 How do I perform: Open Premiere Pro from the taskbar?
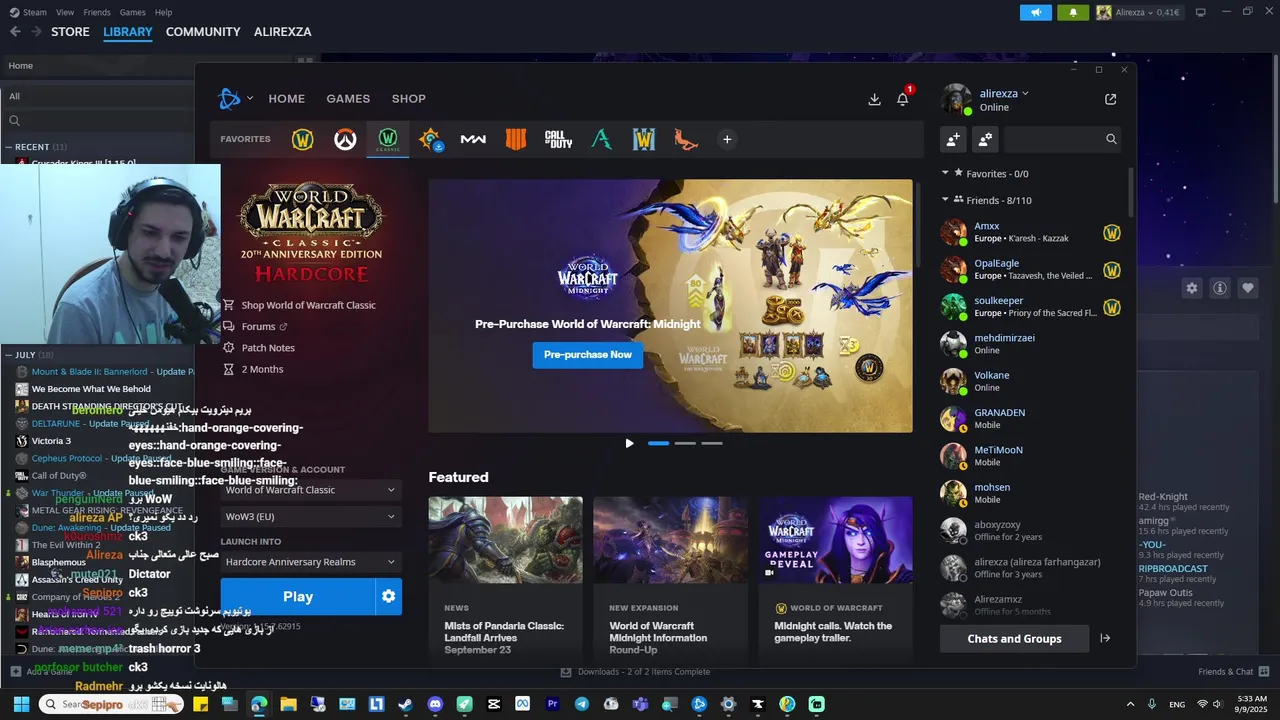(x=552, y=704)
